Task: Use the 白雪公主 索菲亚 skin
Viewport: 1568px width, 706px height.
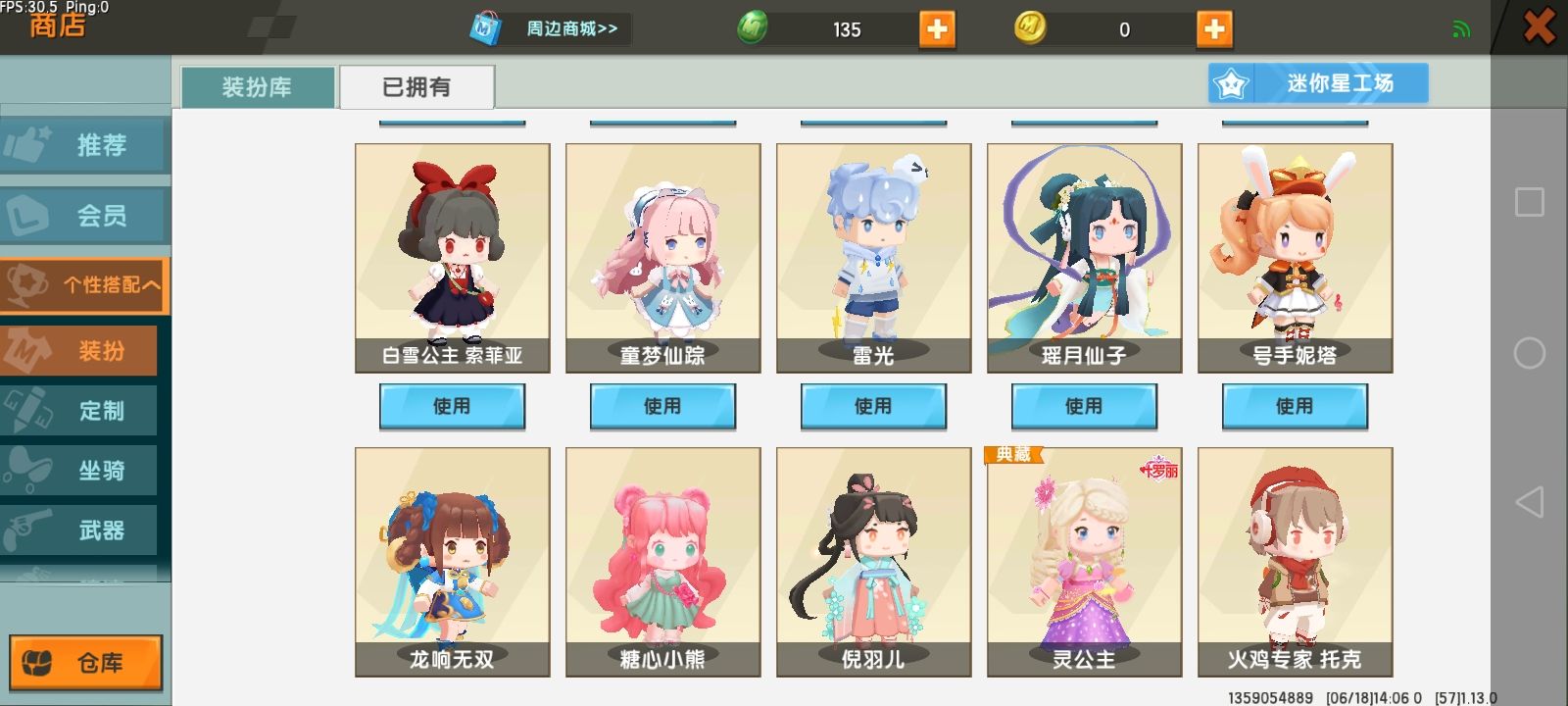Action: click(x=452, y=406)
